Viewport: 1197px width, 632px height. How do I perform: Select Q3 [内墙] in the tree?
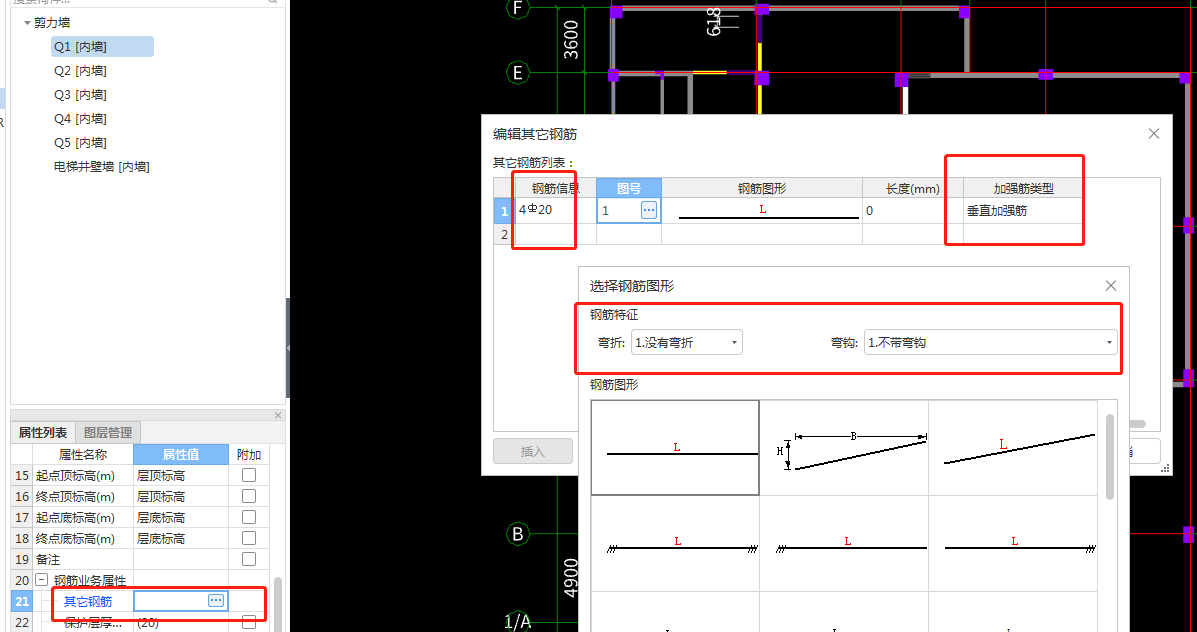(80, 95)
